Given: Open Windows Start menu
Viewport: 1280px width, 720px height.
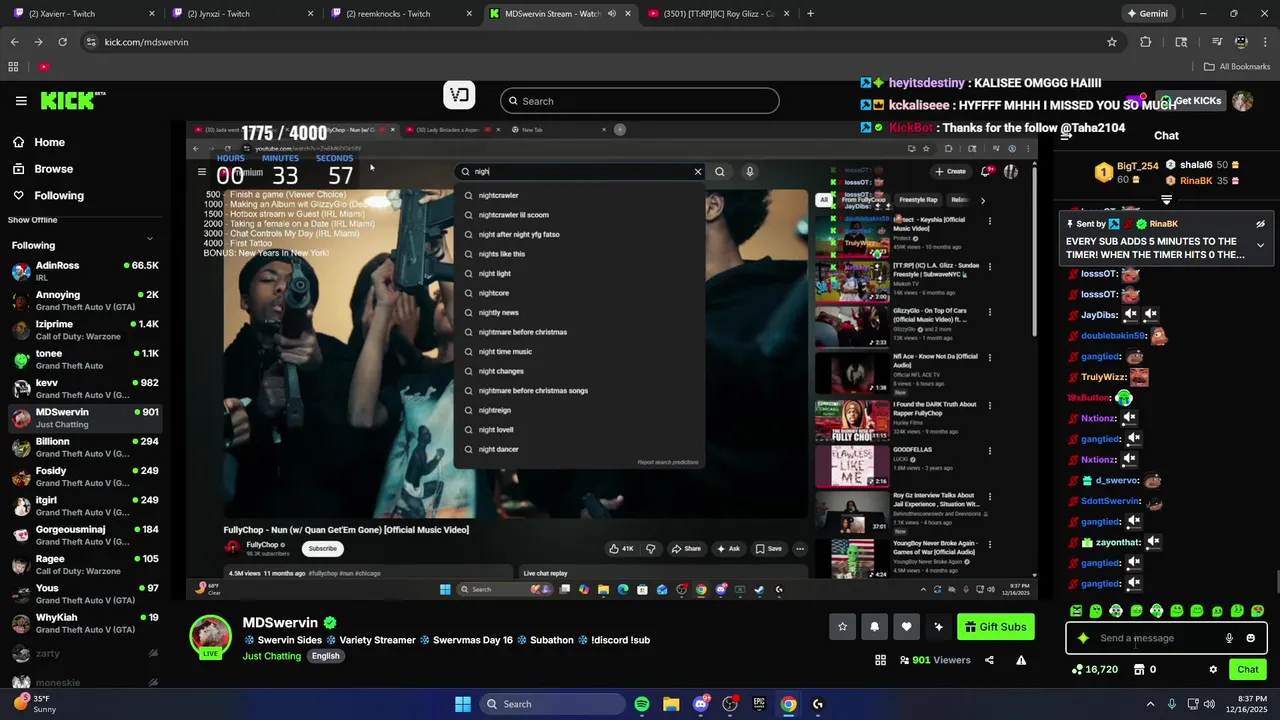Looking at the screenshot, I should coord(463,704).
